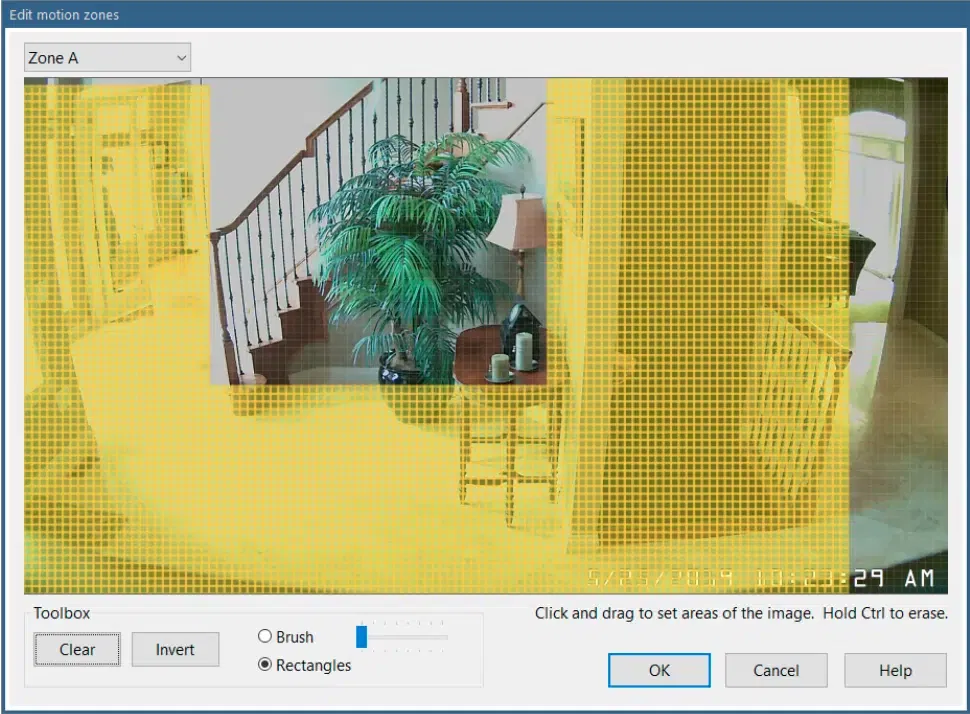
Task: Click the camera timestamp overlay
Action: [x=760, y=578]
